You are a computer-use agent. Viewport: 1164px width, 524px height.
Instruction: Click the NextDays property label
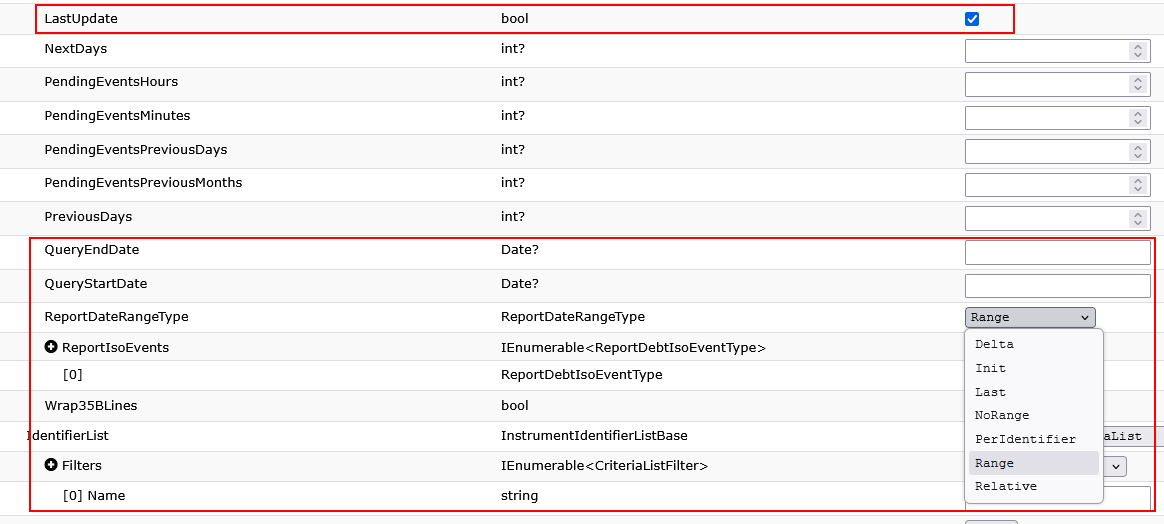coord(76,49)
